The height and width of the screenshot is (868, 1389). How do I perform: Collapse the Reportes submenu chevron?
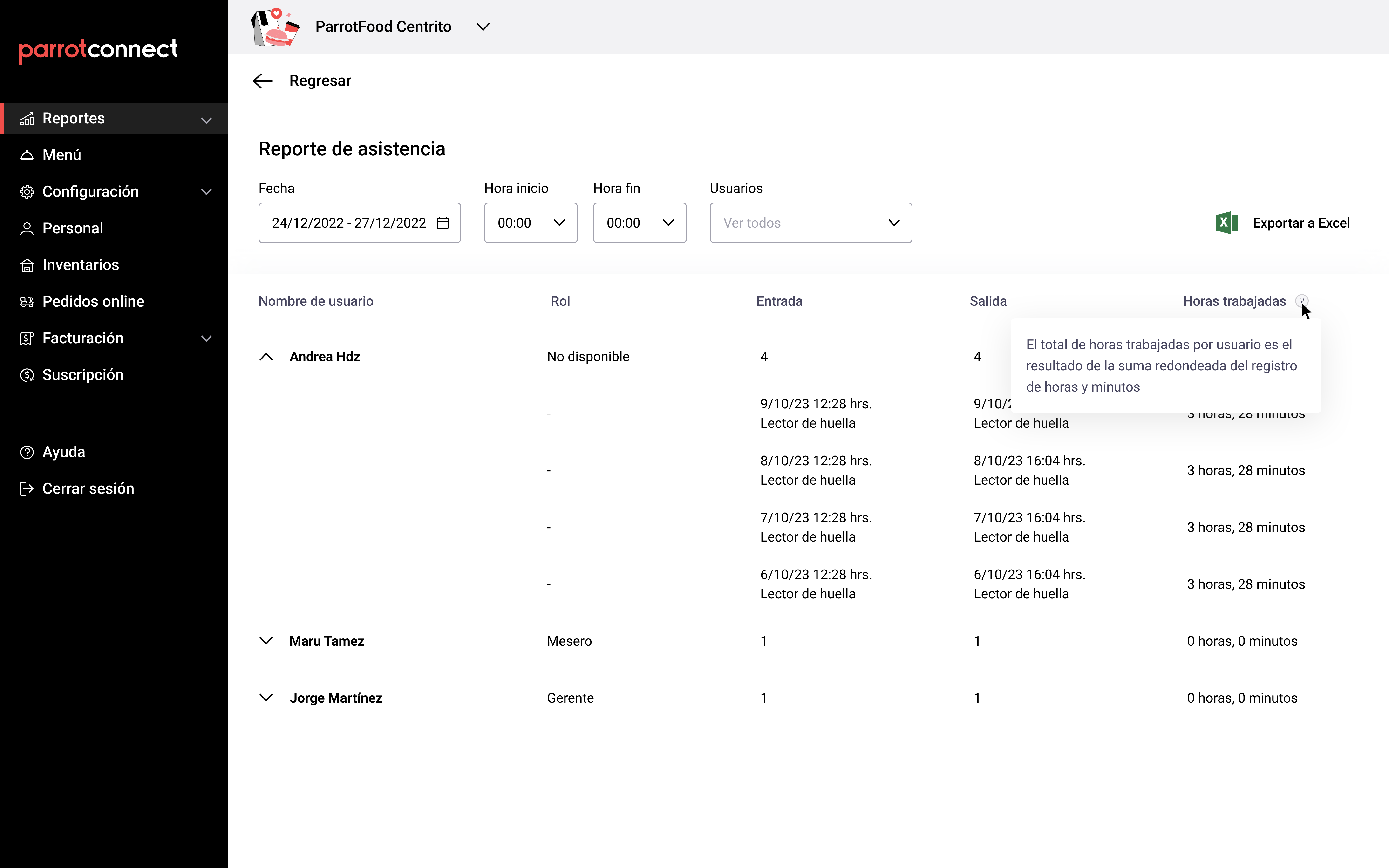pyautogui.click(x=207, y=120)
